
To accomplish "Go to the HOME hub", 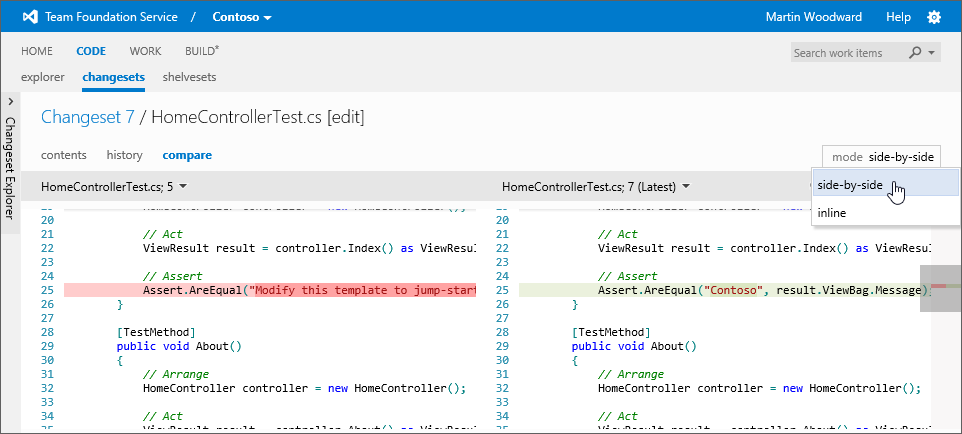I will [x=37, y=52].
